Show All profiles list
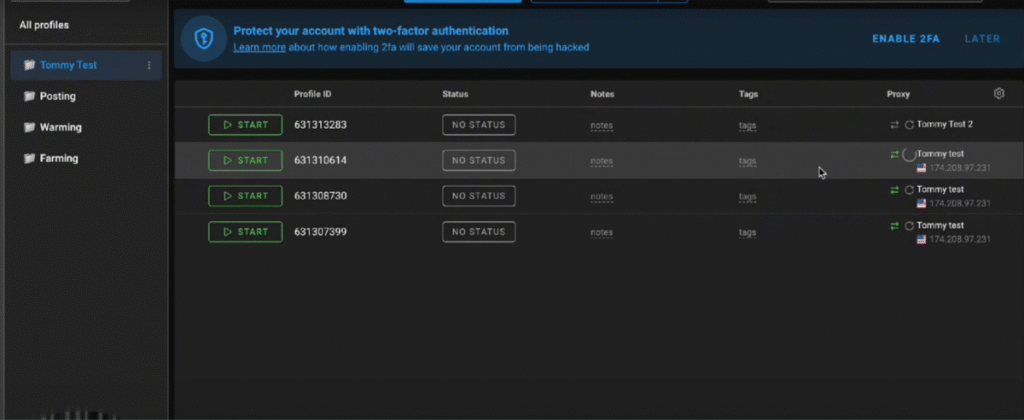1024x420 pixels. tap(44, 25)
